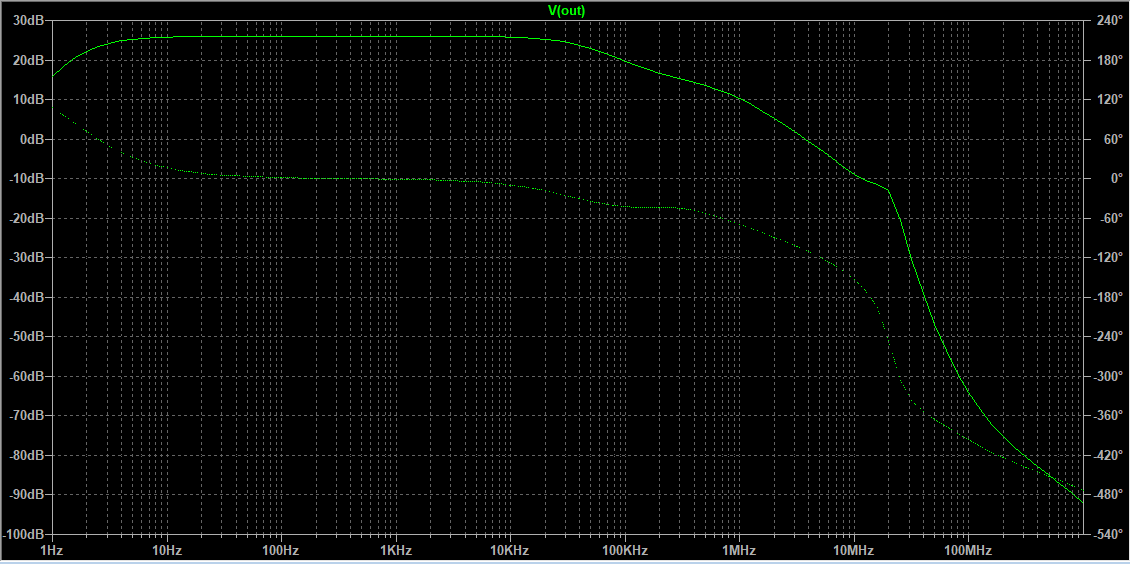Viewport: 1130px width, 564px height.
Task: Click the -360° phase axis label
Action: (x=1106, y=416)
